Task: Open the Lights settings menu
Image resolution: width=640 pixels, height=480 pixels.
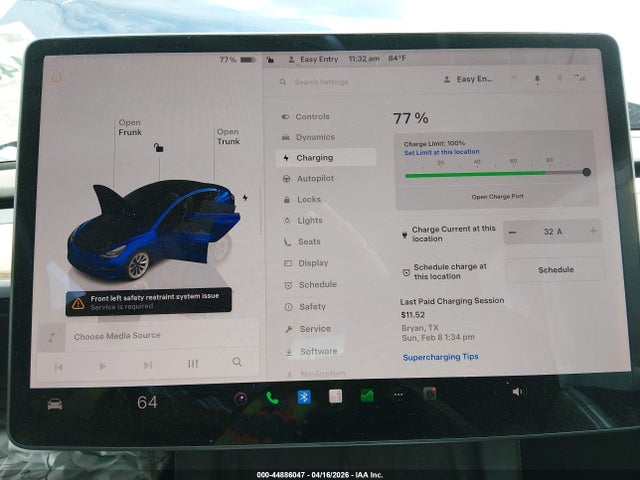Action: (x=303, y=220)
